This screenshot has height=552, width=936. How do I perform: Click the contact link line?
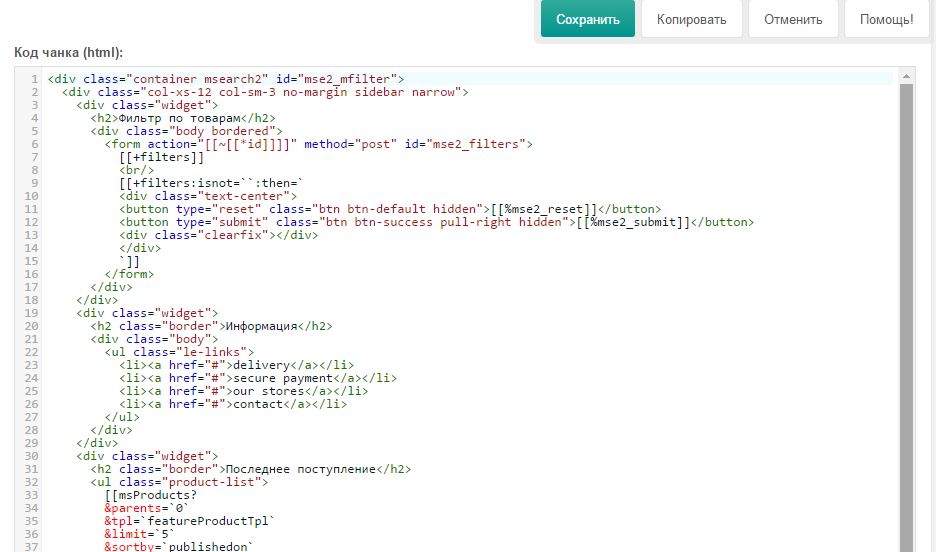point(233,404)
